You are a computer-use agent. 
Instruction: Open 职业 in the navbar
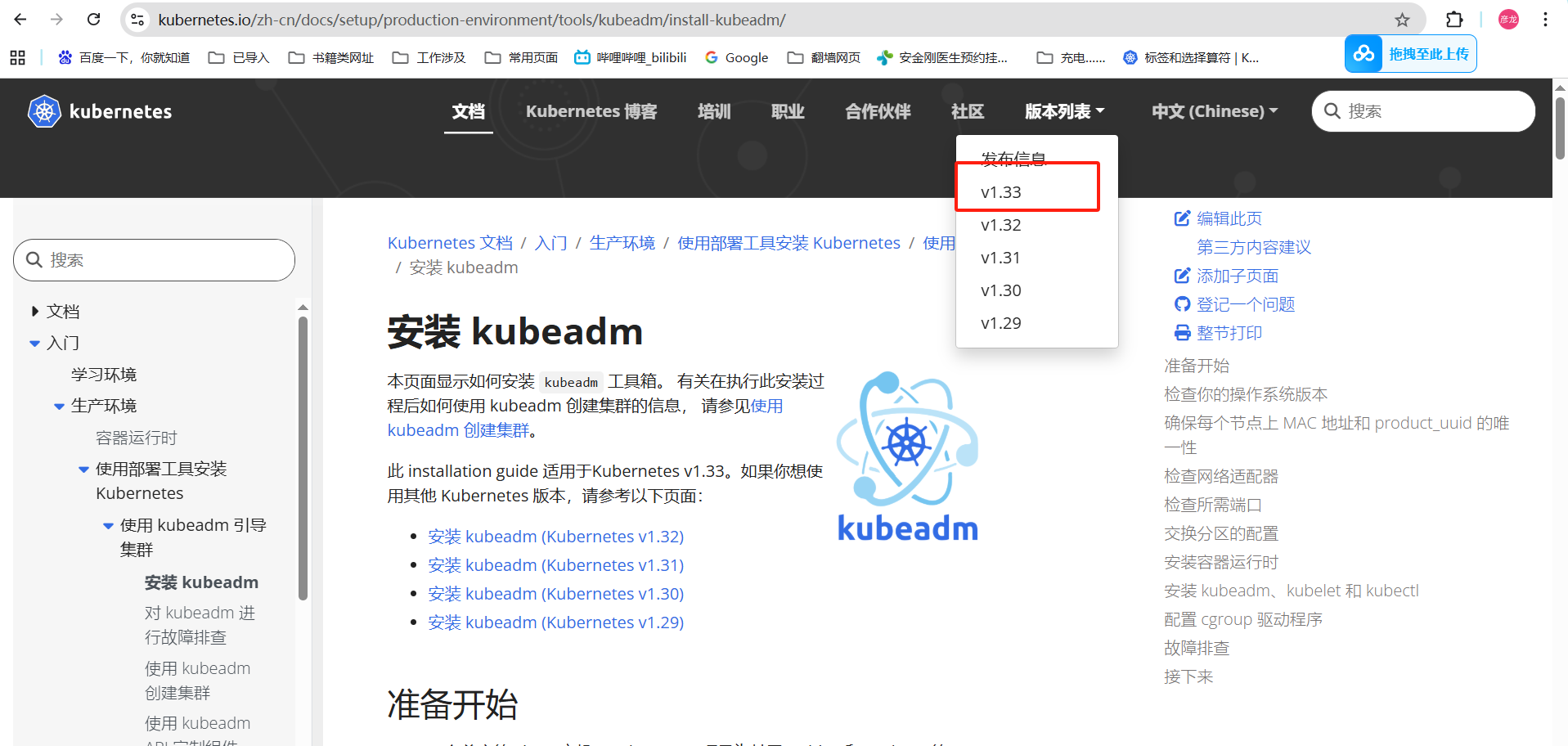tap(788, 111)
